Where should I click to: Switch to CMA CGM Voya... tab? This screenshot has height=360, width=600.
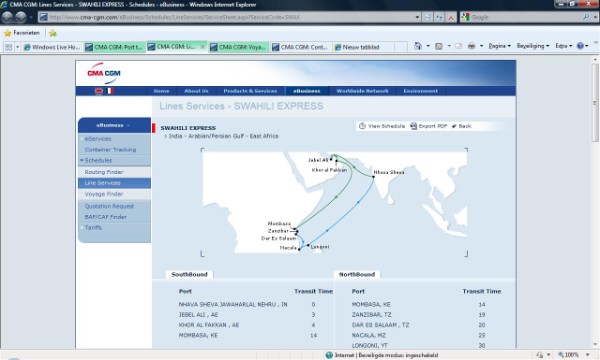coord(239,47)
